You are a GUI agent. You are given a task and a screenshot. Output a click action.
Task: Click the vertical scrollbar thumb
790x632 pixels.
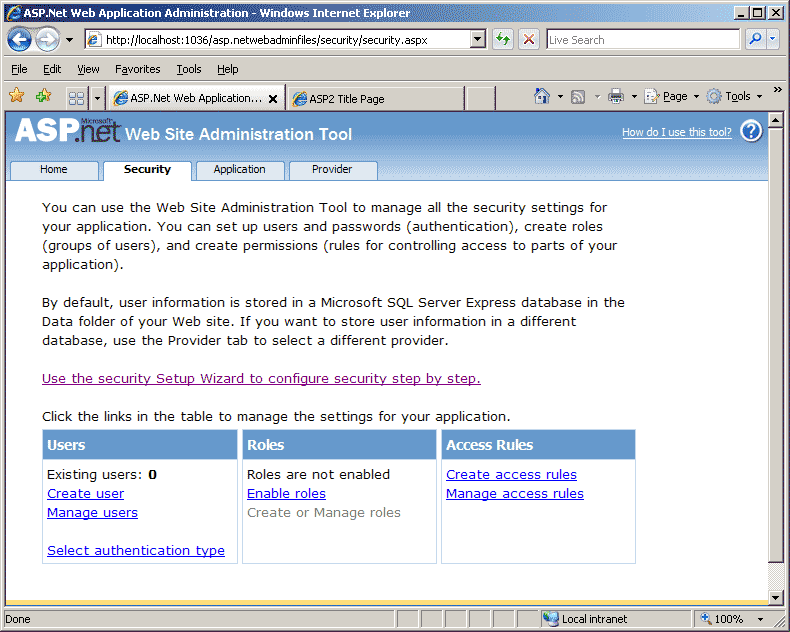[776, 344]
